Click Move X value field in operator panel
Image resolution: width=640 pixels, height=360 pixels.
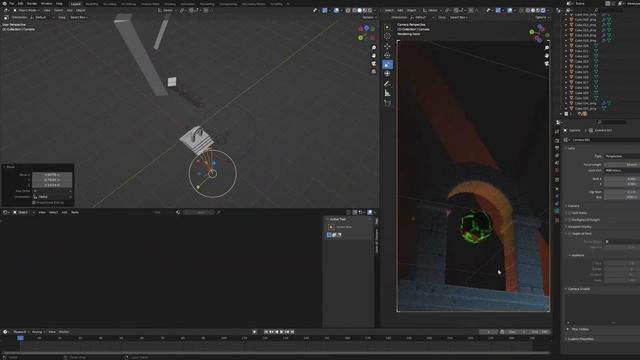[x=52, y=175]
